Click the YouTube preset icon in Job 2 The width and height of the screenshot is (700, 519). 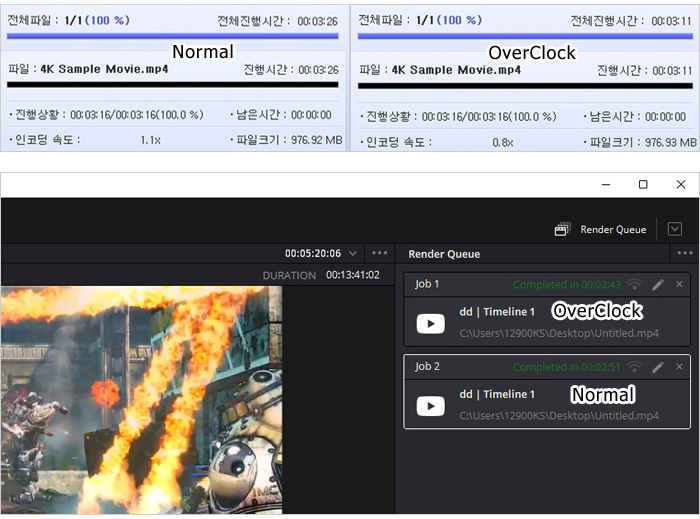tap(430, 405)
